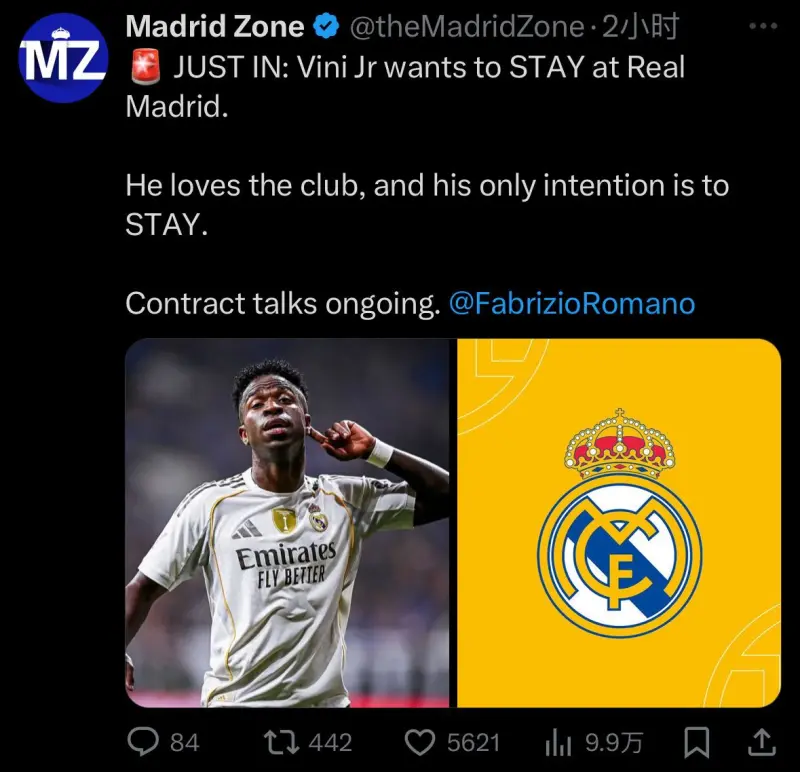Open the share post icon
The width and height of the screenshot is (800, 772).
[762, 742]
